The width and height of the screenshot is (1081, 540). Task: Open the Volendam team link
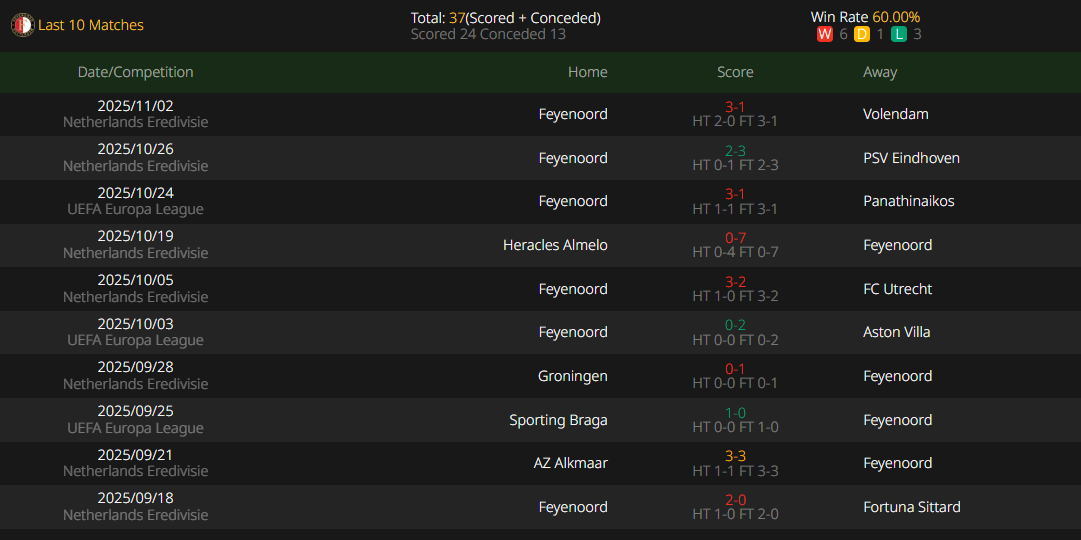(x=895, y=114)
